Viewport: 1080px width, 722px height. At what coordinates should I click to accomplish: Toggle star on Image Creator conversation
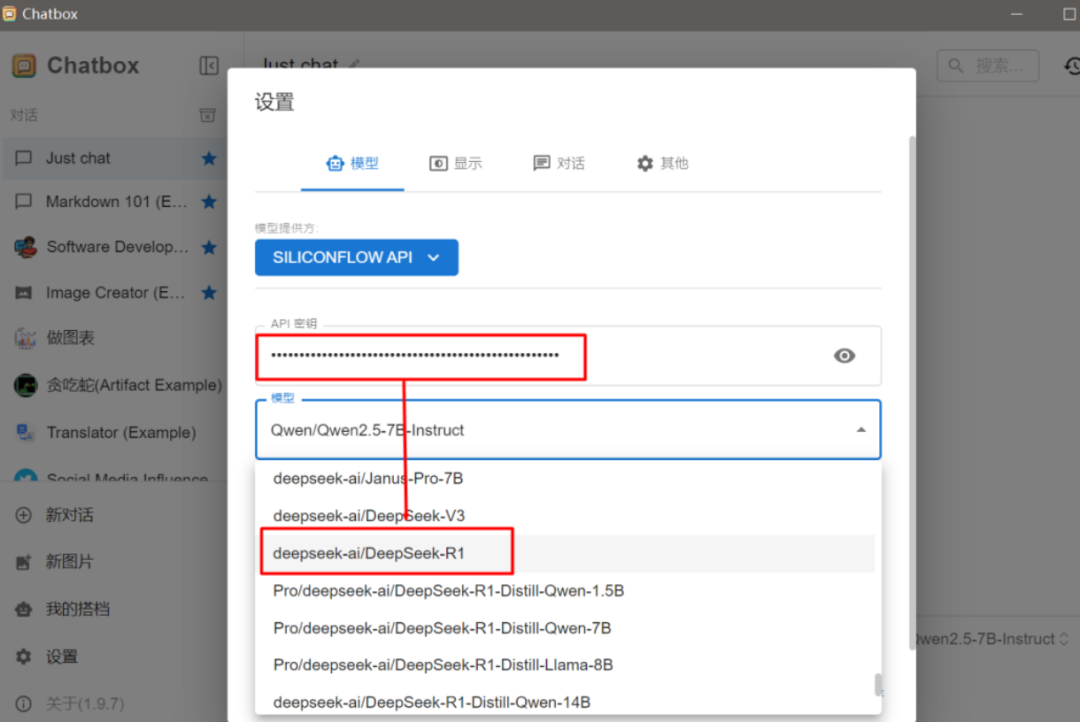[209, 293]
